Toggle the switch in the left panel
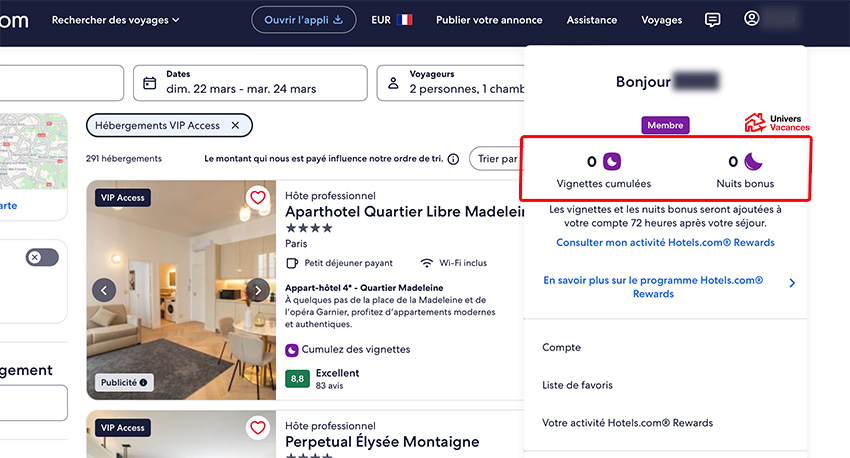 42,258
